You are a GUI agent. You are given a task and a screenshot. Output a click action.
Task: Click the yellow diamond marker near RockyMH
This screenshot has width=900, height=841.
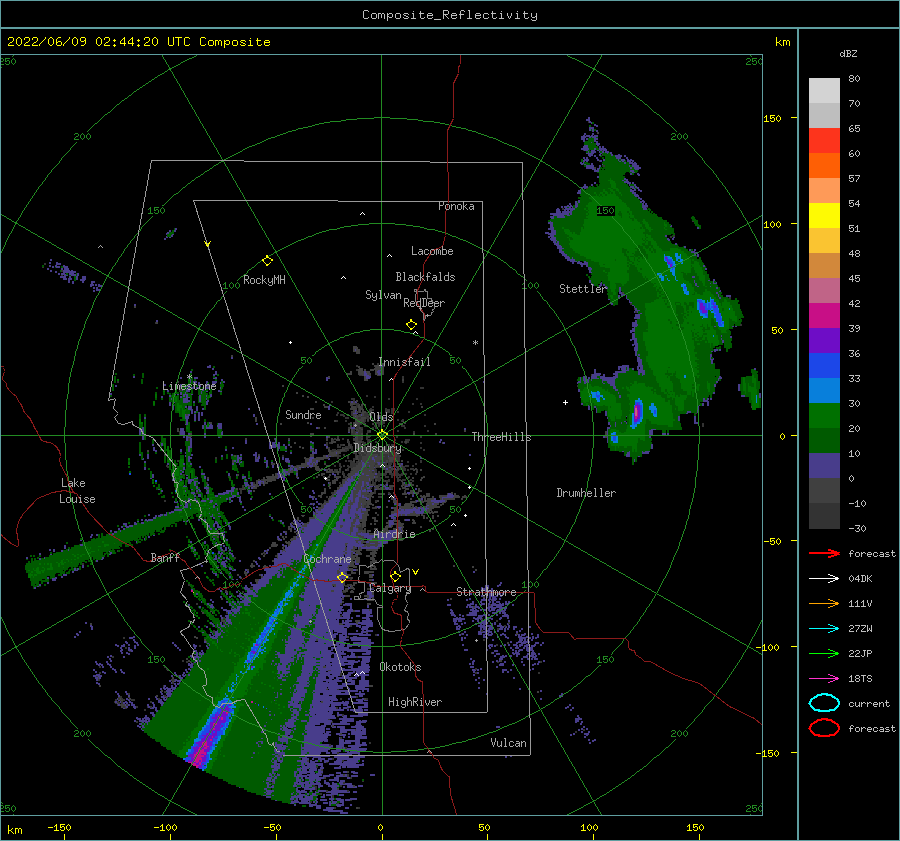(267, 261)
